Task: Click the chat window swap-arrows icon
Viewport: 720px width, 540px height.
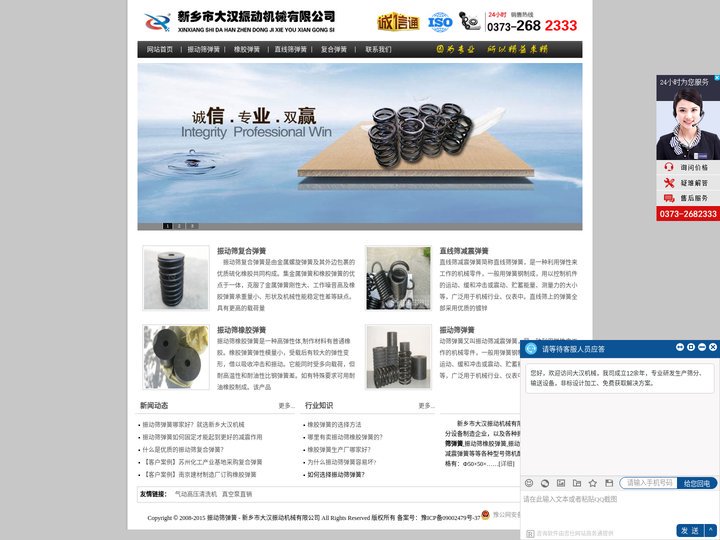Action: 680,347
